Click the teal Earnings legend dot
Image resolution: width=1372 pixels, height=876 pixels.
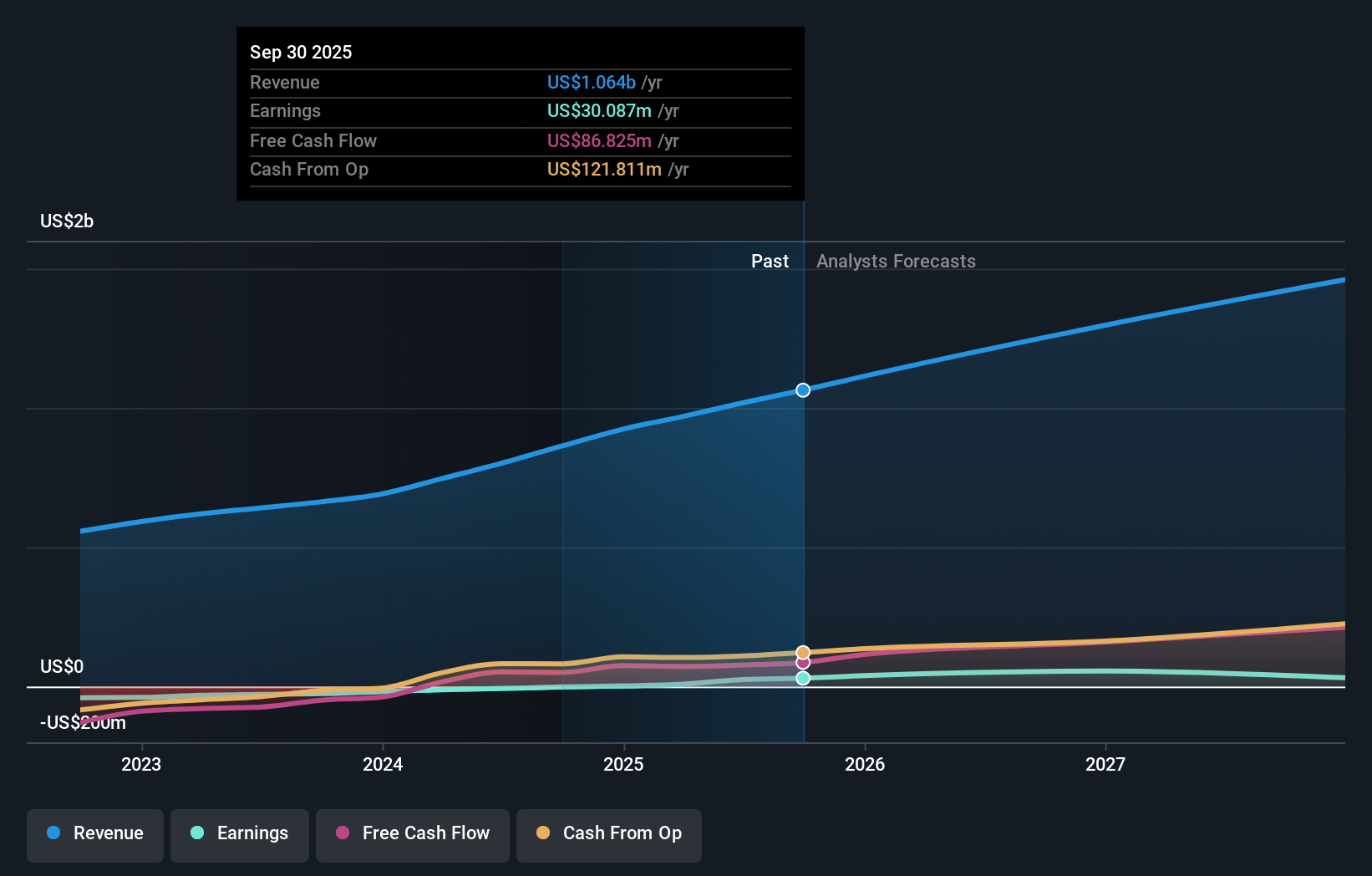point(196,833)
